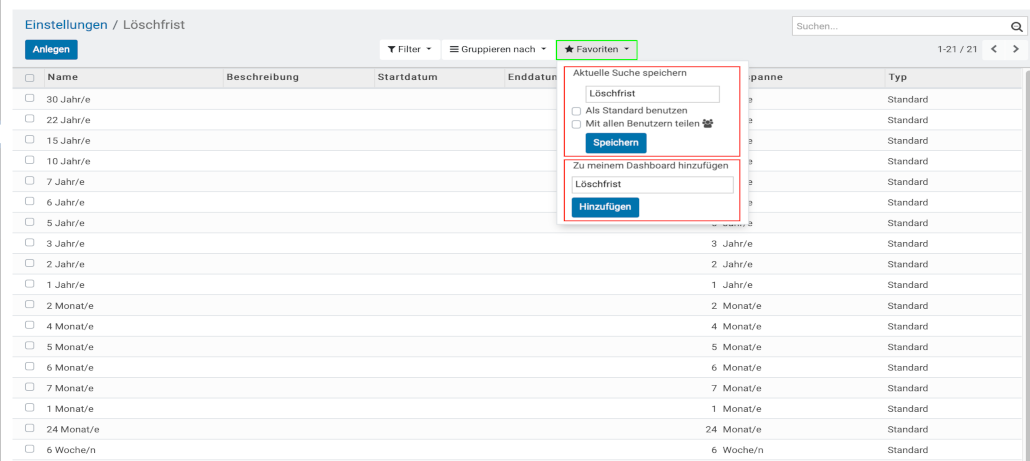Go to previous page arrow
This screenshot has height=461, width=1030.
point(994,49)
